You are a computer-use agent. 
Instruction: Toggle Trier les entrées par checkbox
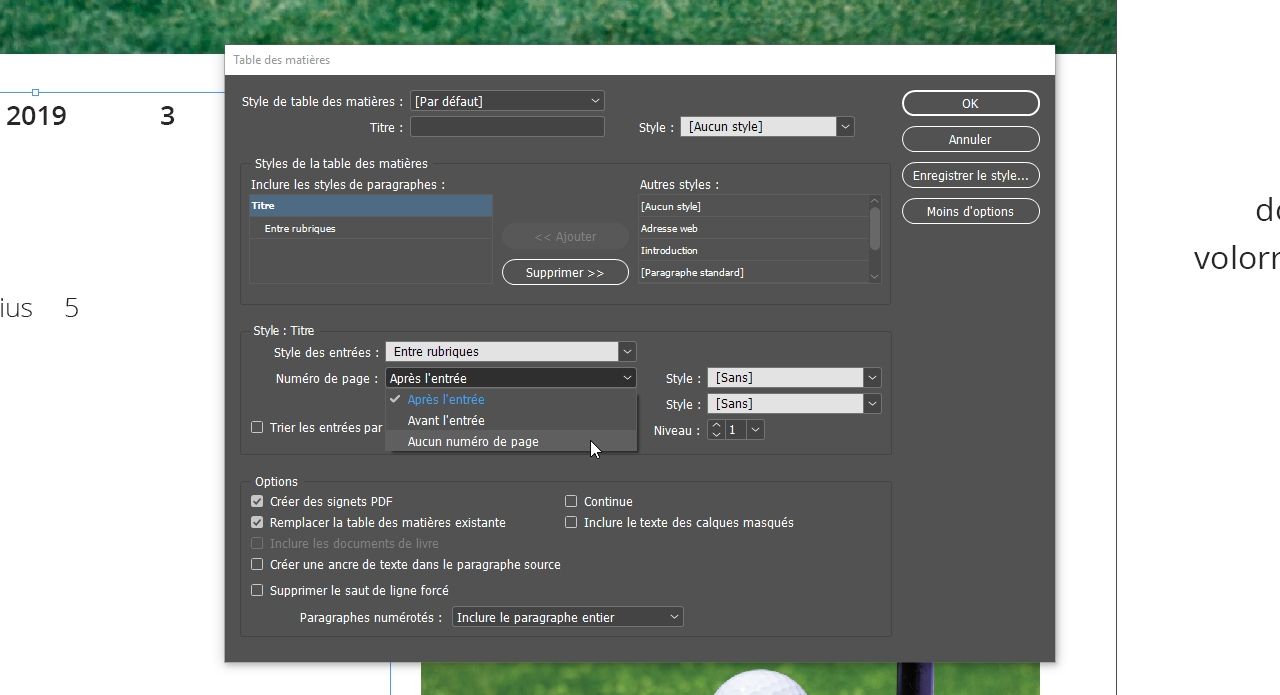click(x=257, y=427)
